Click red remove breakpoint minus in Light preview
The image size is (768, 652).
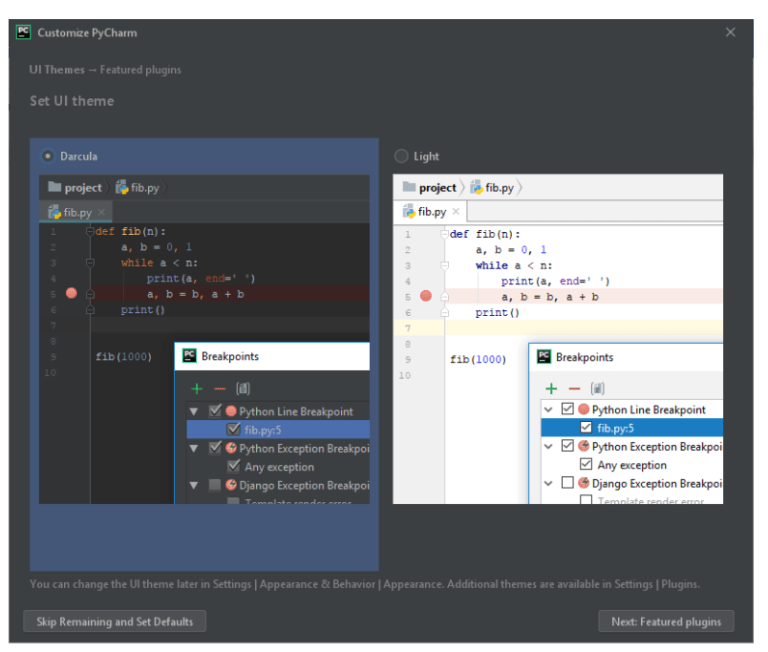coord(575,389)
